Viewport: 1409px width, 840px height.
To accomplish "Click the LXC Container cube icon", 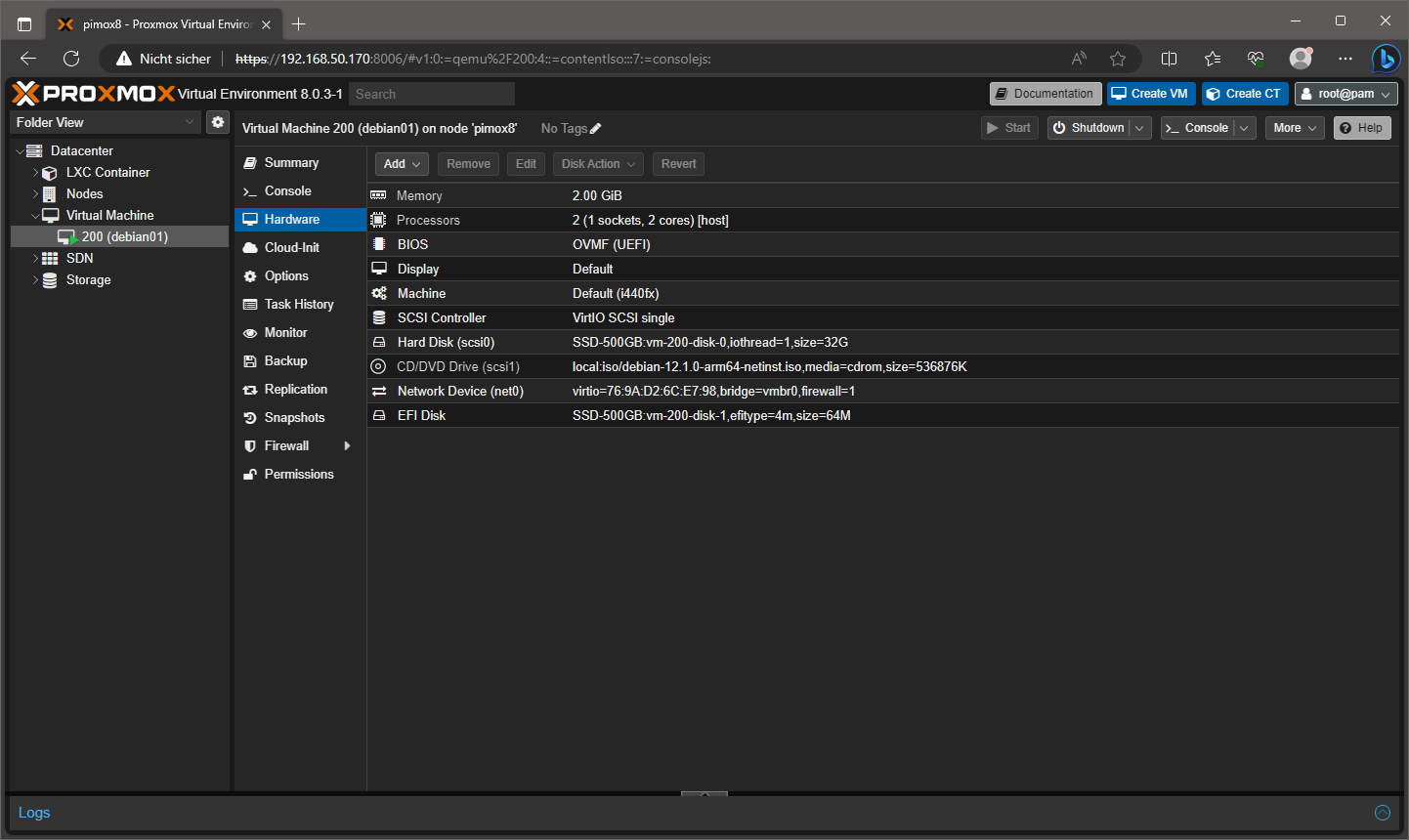I will 50,173.
